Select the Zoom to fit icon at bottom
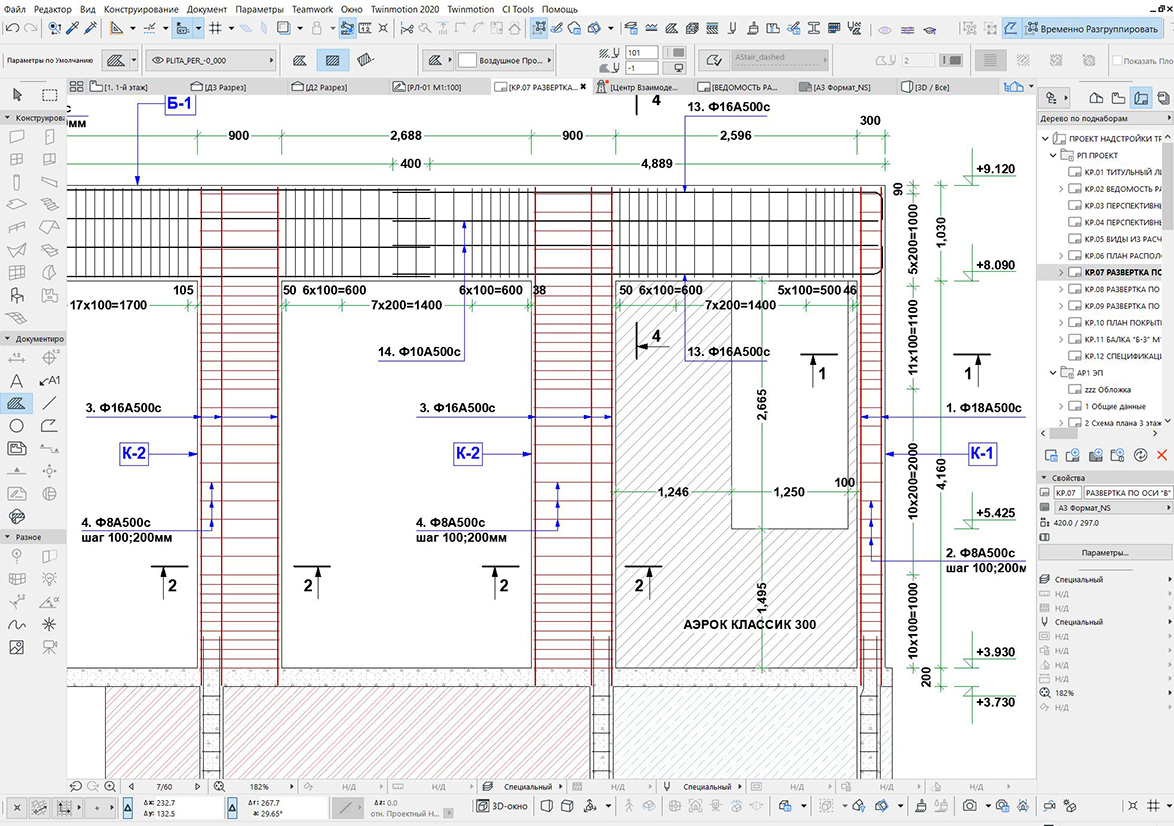Viewport: 1174px width, 826px height. coord(219,786)
